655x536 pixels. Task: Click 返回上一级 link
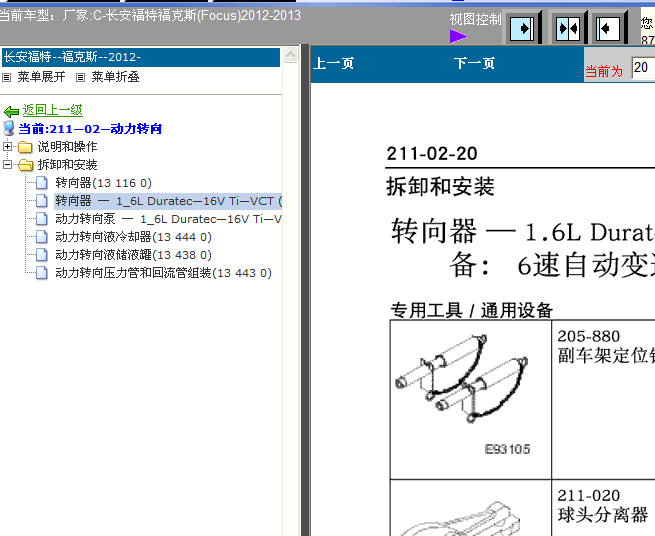(x=53, y=110)
